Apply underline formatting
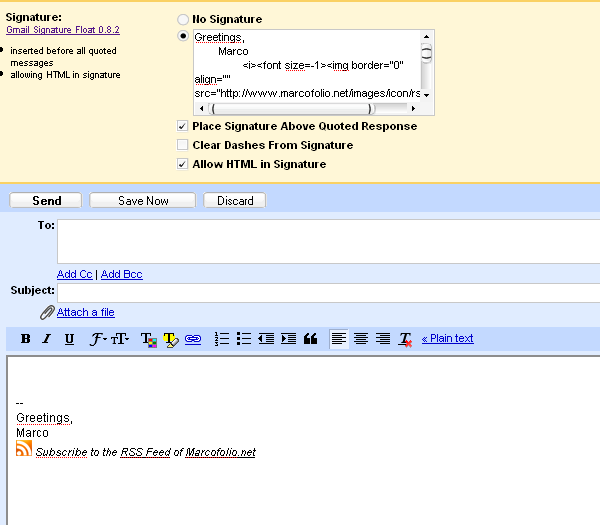Screen dimensions: 600x525 69,339
